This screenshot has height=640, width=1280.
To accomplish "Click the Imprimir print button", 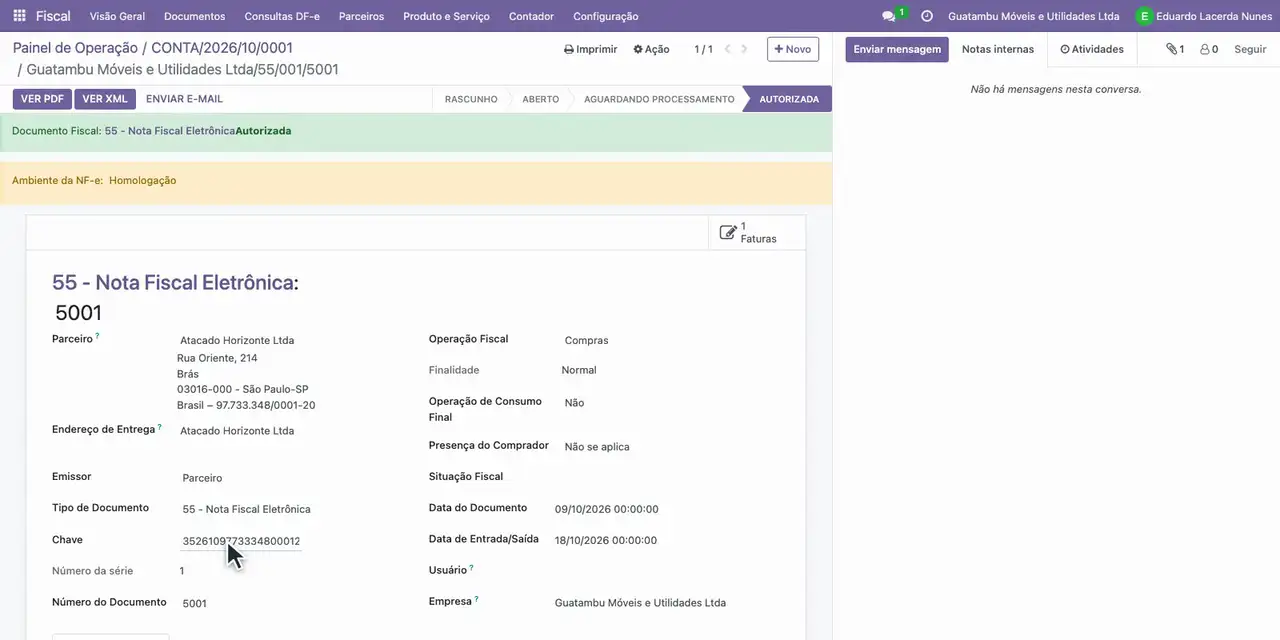I will tap(591, 49).
